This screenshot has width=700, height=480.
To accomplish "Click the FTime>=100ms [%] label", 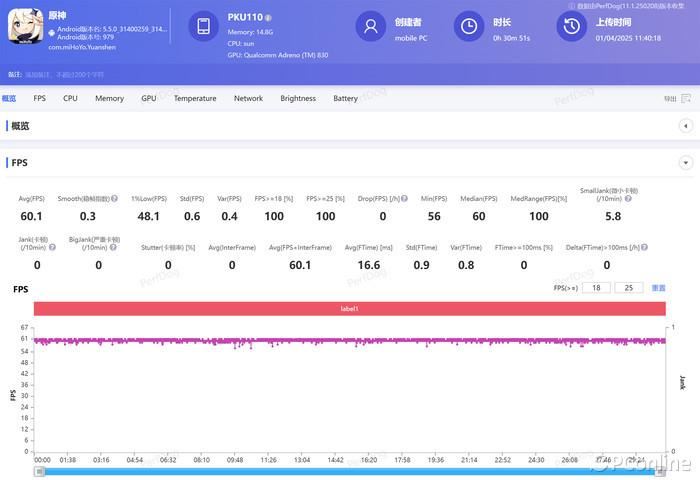I will [x=524, y=247].
